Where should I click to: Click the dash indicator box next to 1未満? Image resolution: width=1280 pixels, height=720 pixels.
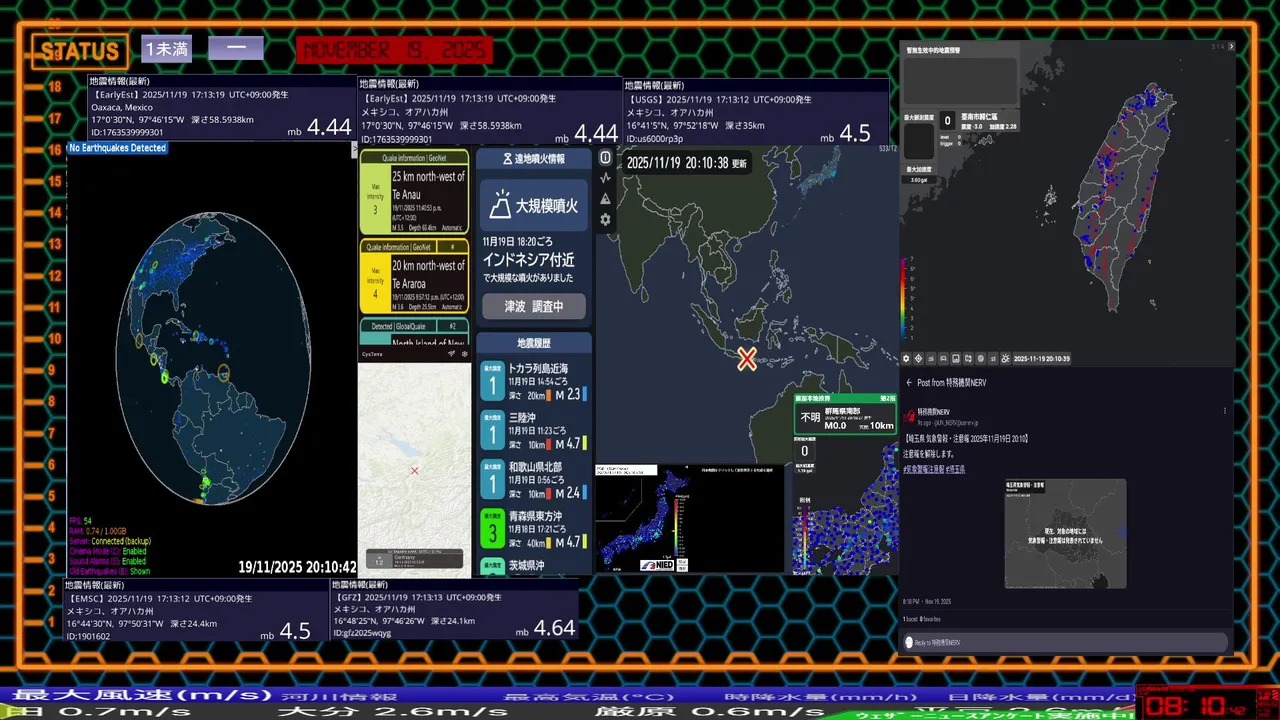click(x=236, y=49)
